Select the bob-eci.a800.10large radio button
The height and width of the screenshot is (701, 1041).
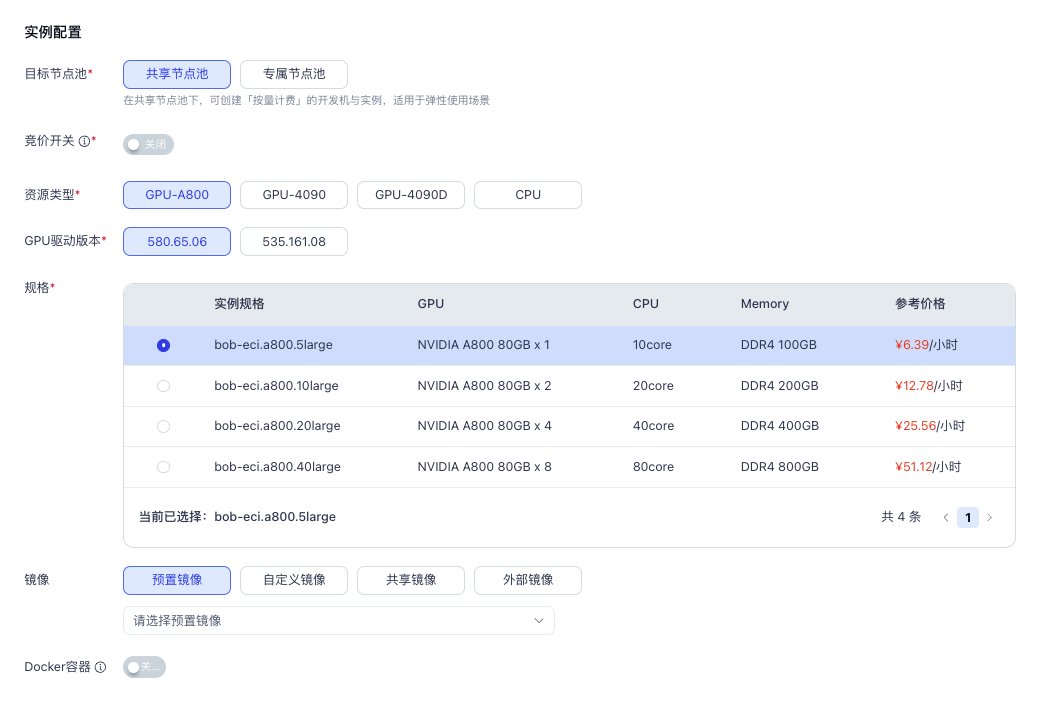164,386
